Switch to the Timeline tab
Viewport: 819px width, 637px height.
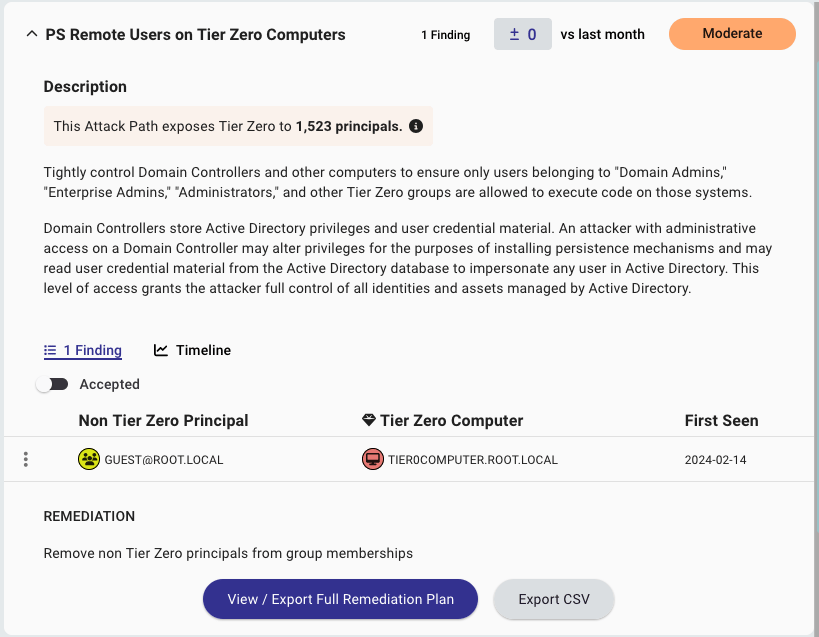(x=192, y=350)
